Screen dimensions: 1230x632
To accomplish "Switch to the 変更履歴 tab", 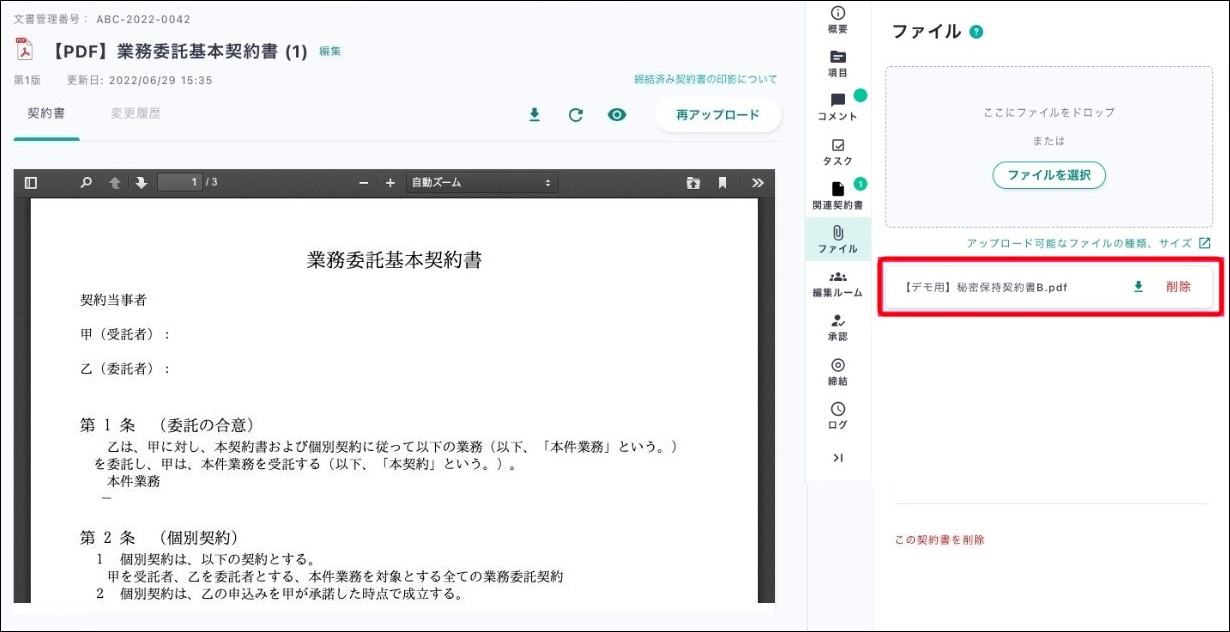I will tap(135, 114).
